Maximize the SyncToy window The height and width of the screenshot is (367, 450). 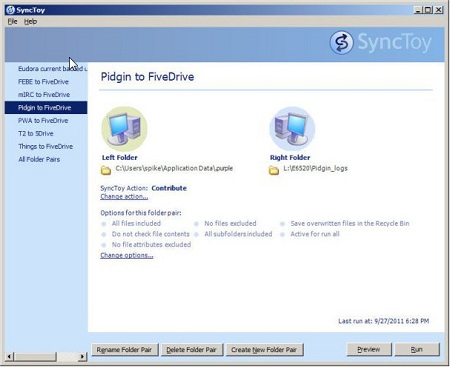429,10
